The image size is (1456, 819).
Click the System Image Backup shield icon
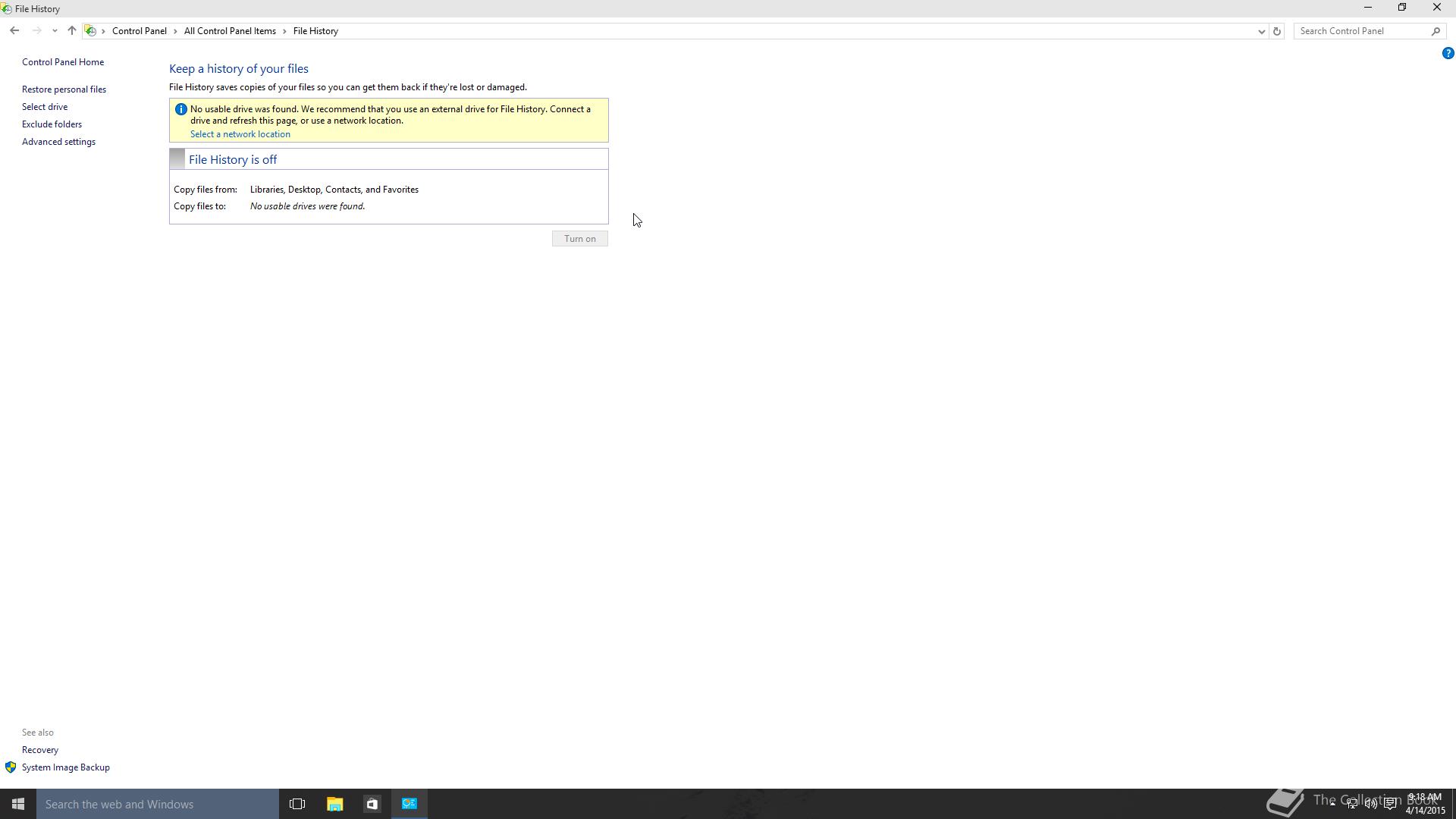point(11,767)
